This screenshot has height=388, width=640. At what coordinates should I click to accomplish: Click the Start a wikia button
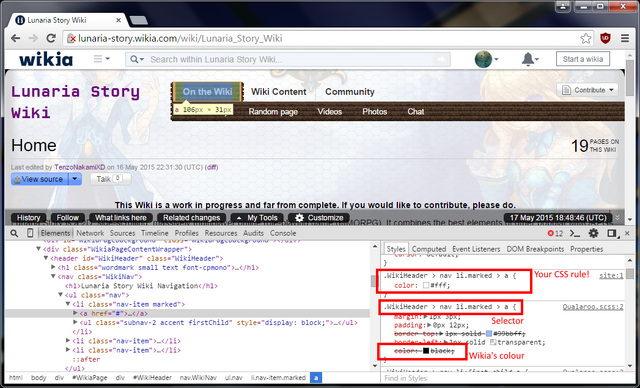pyautogui.click(x=583, y=59)
